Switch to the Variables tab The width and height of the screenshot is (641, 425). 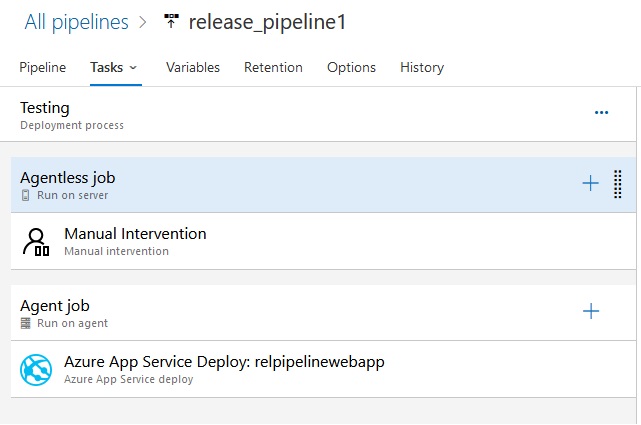[x=193, y=67]
